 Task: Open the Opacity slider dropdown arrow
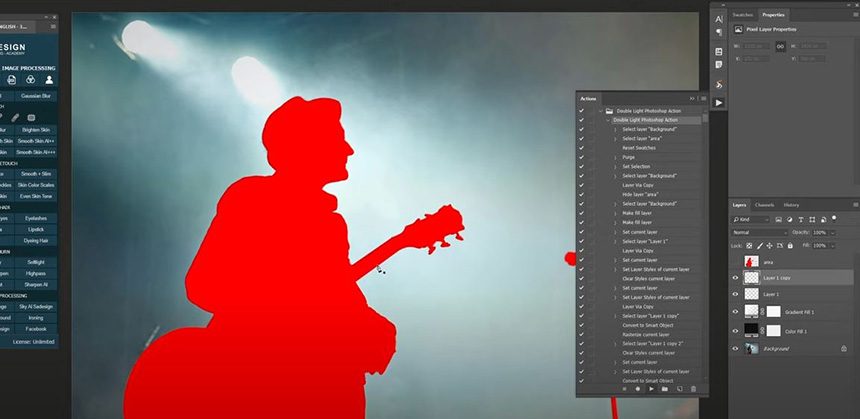(833, 233)
